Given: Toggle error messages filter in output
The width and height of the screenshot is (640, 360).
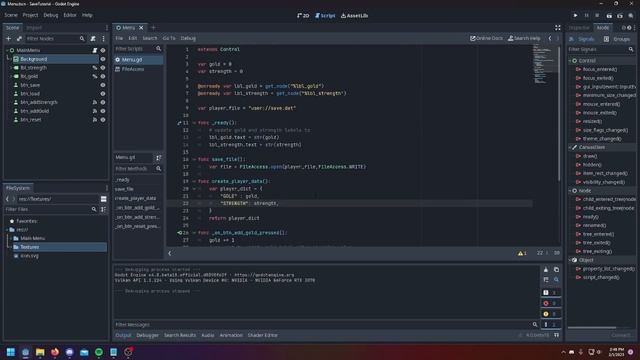Looking at the screenshot, I should 551,303.
